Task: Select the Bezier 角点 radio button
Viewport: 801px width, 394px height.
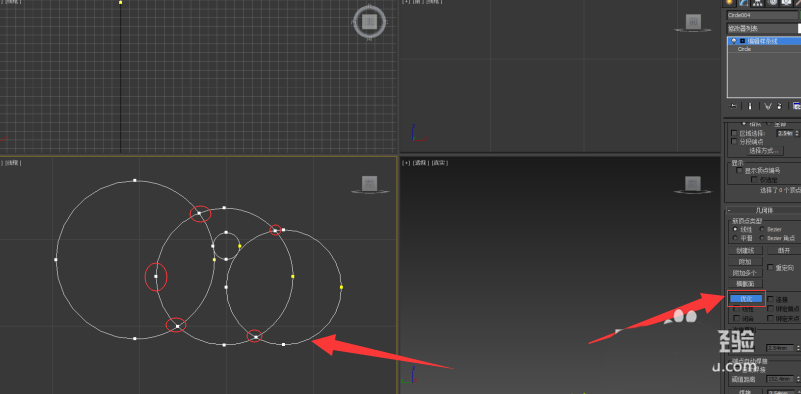Action: click(762, 238)
